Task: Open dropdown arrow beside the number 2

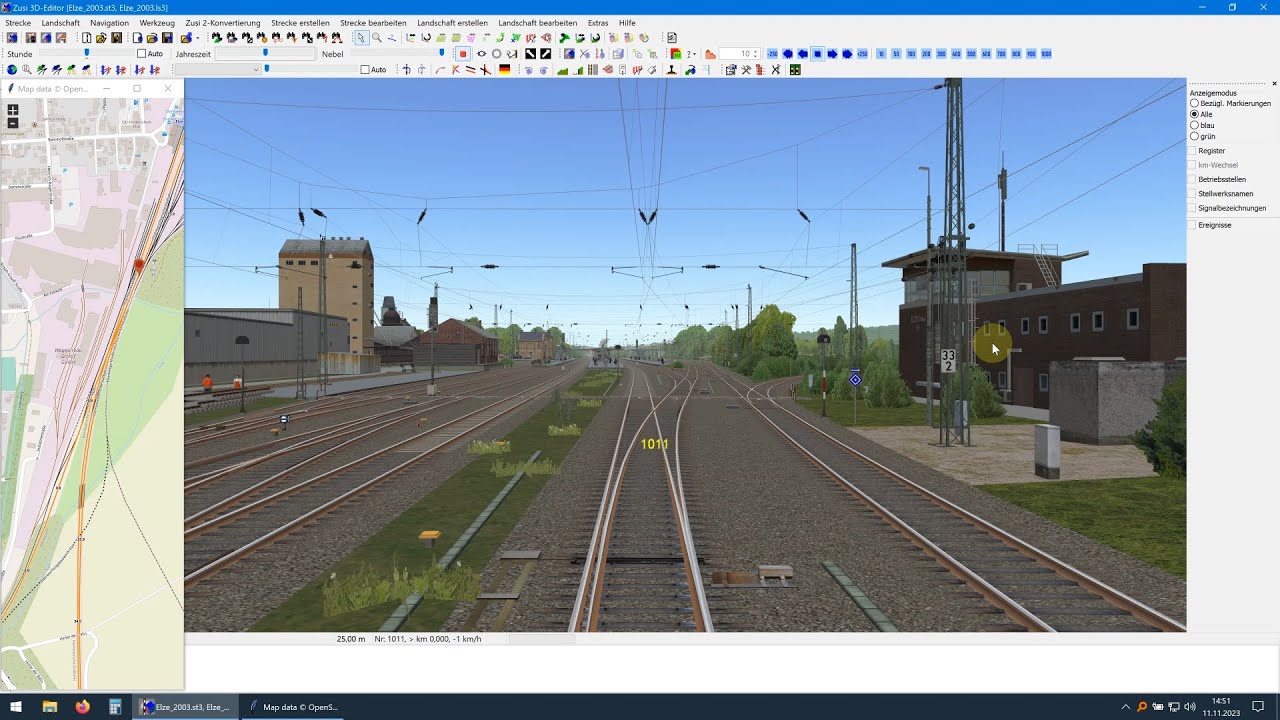Action: coord(694,54)
